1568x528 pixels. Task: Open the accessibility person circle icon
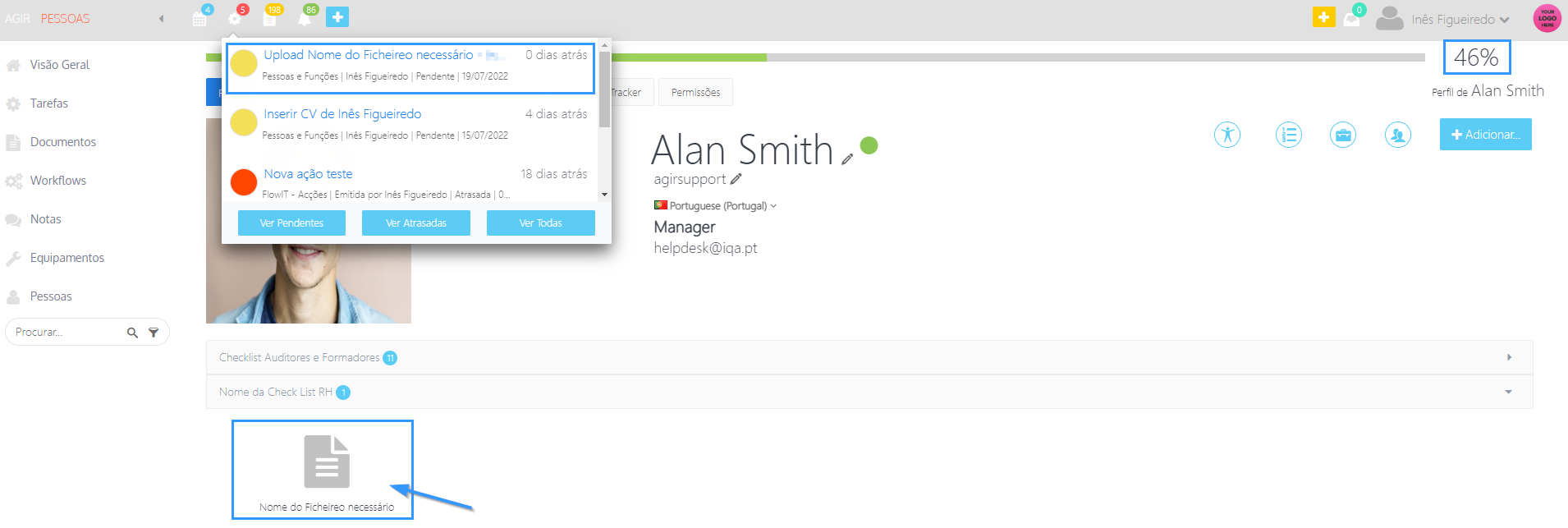[x=1227, y=135]
